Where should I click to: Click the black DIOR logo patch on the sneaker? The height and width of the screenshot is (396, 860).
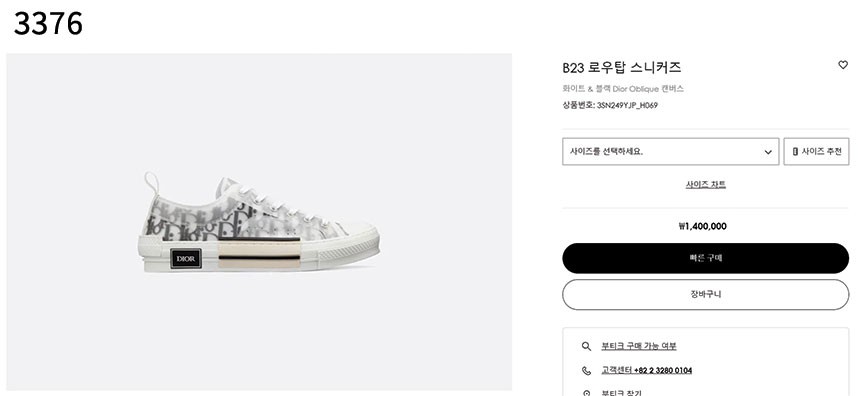(186, 259)
